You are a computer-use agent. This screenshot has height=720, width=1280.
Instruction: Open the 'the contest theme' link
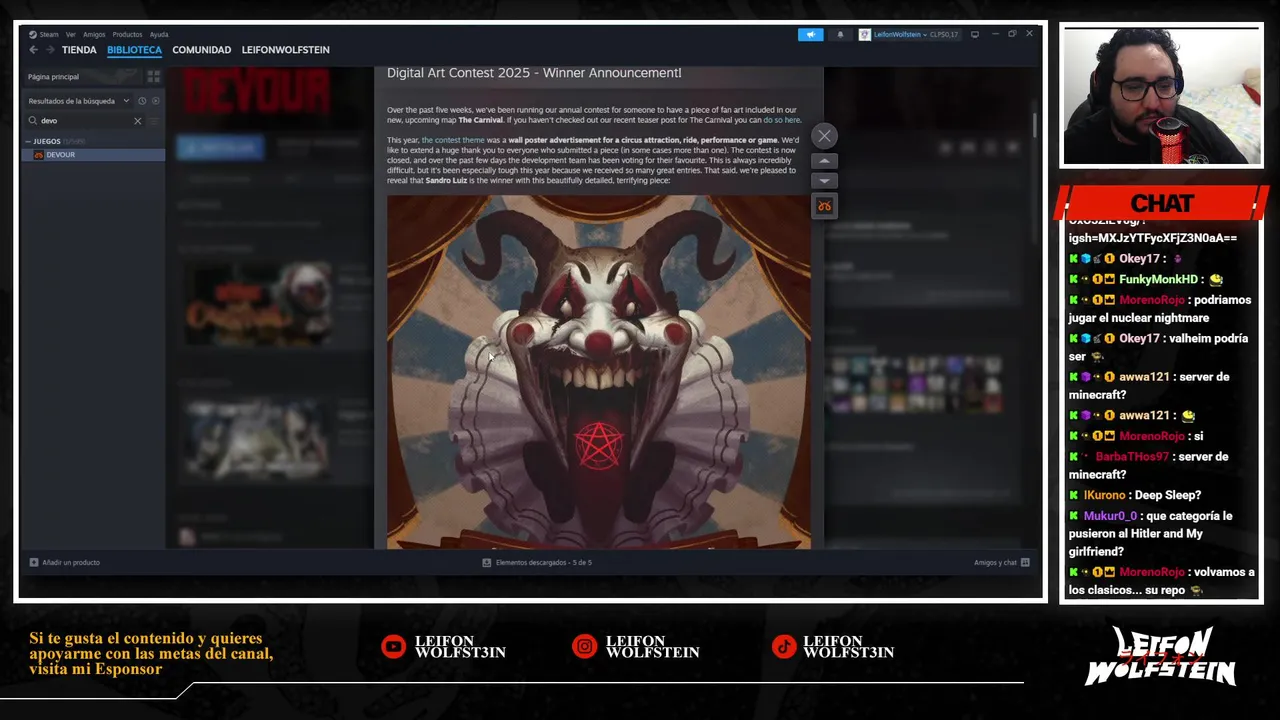453,140
